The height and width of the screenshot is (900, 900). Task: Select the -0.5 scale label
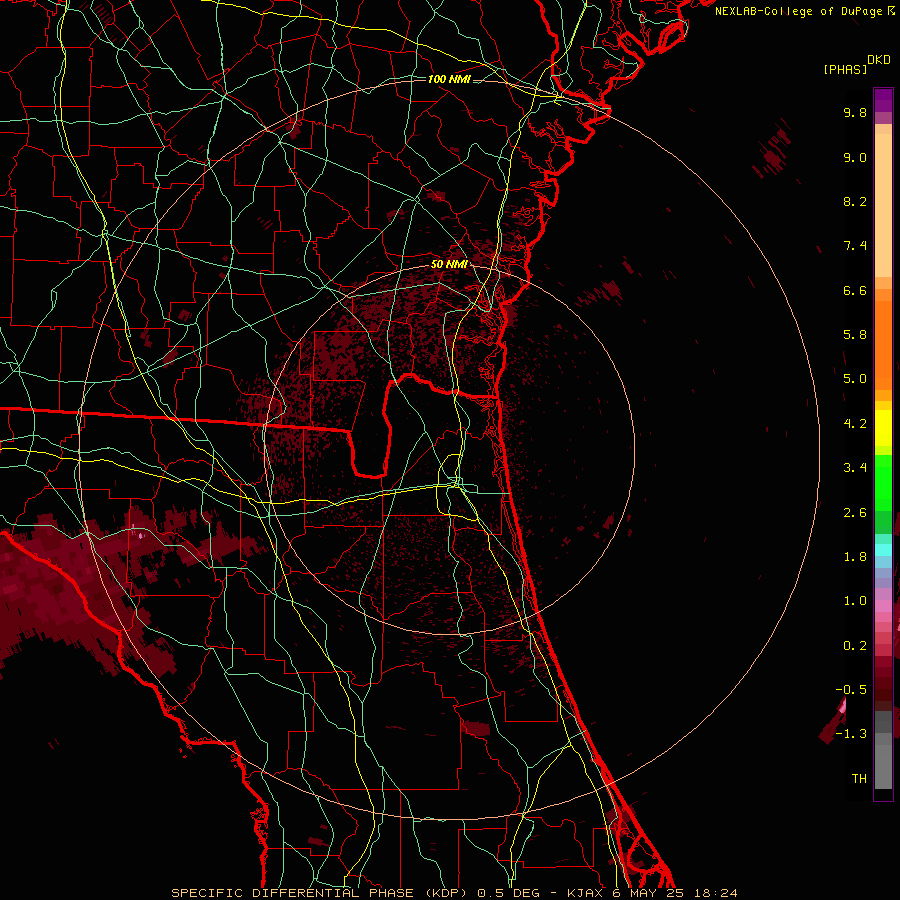(x=851, y=690)
